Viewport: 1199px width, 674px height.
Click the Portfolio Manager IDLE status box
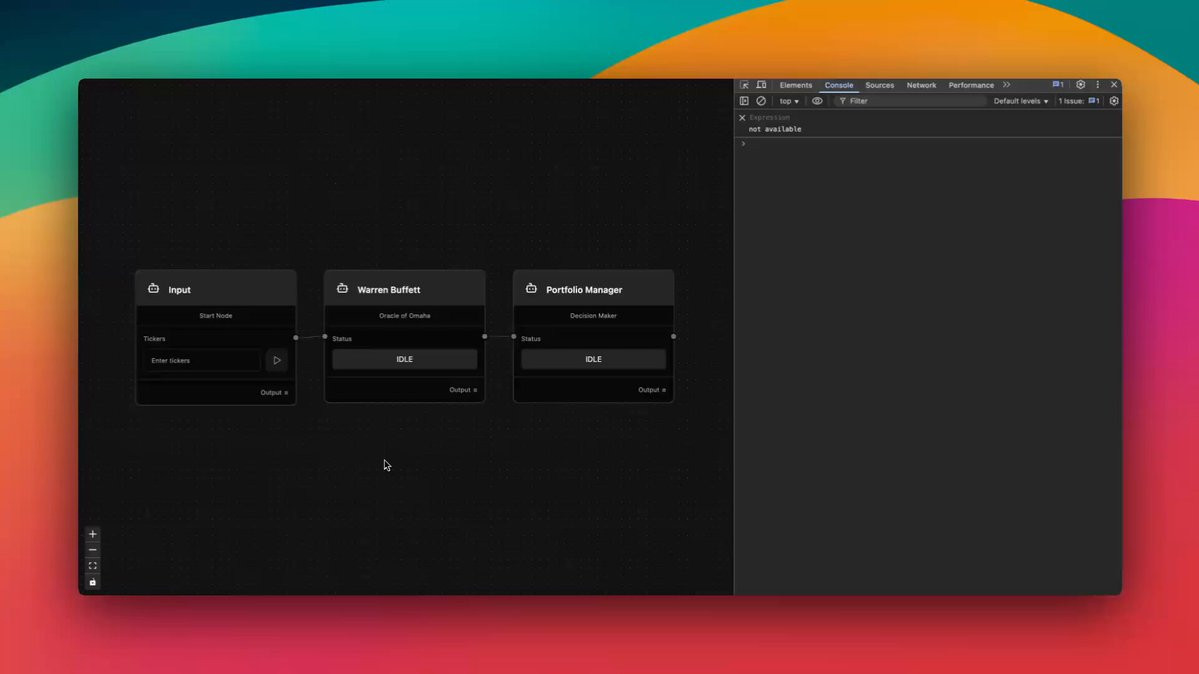point(593,360)
